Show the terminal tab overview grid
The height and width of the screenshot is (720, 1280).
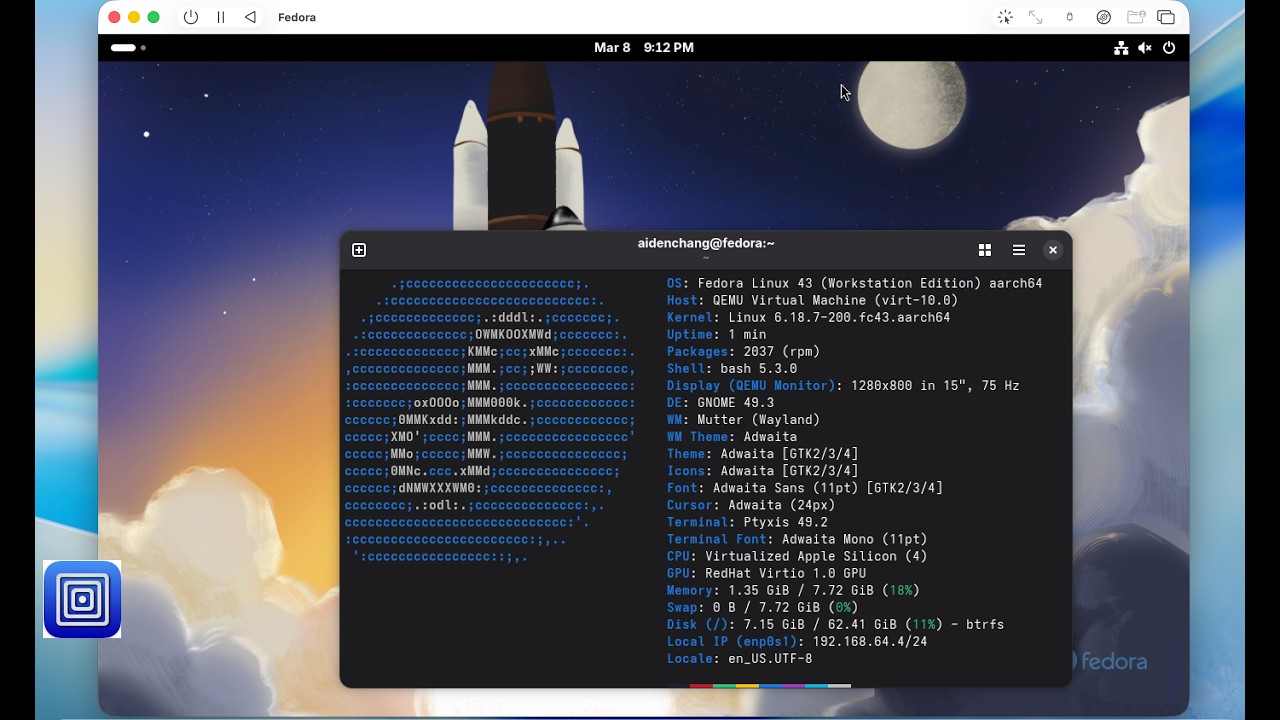click(985, 250)
